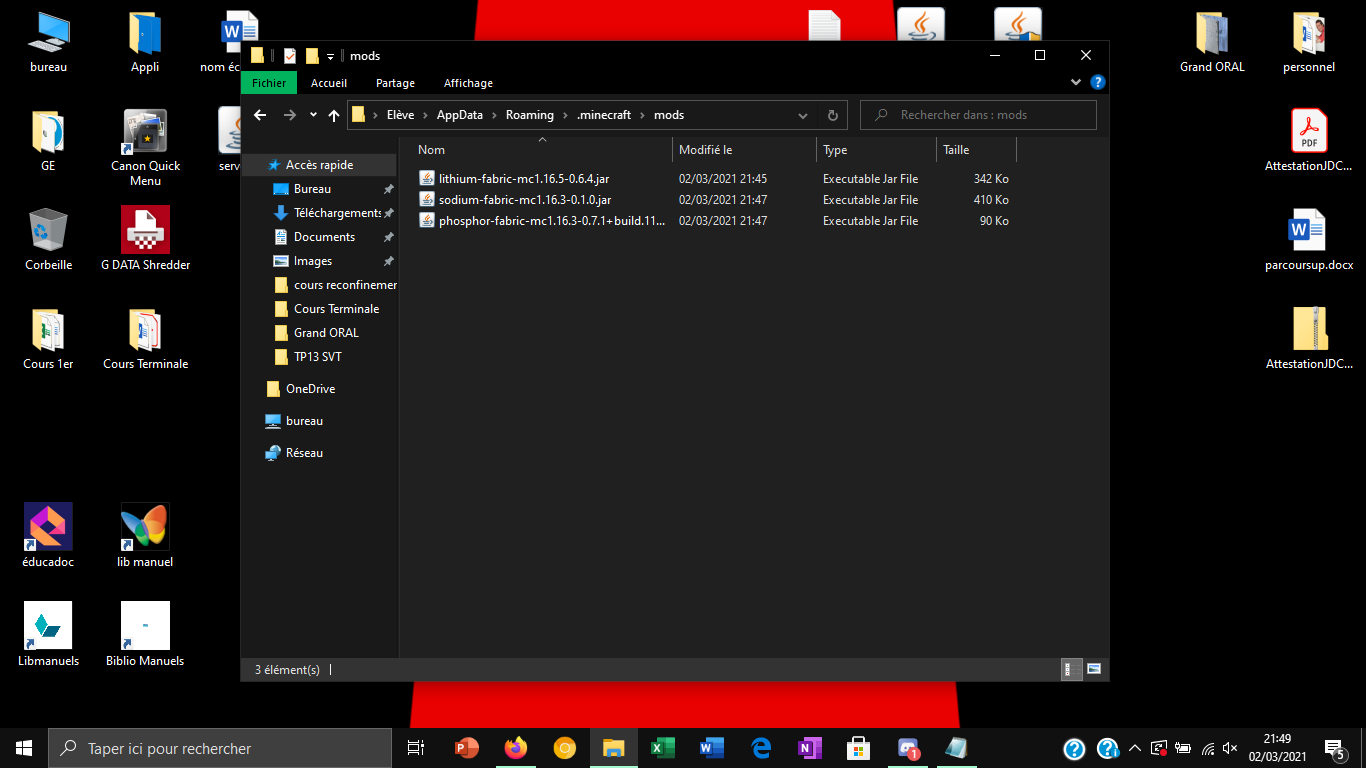Refresh the mods folder view
The width and height of the screenshot is (1366, 768).
832,115
